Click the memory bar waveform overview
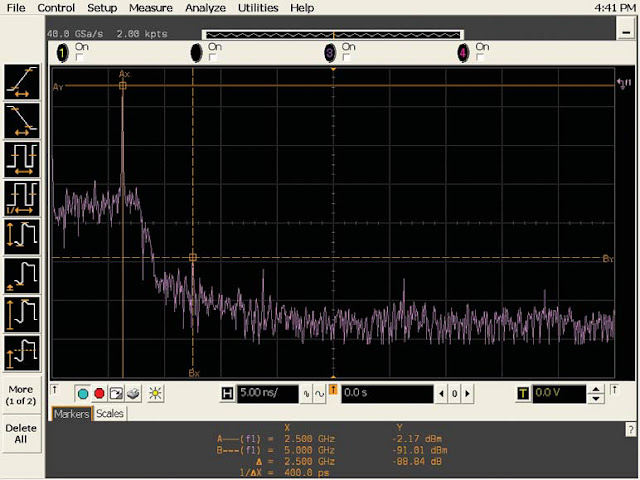640x480 pixels. (x=333, y=35)
